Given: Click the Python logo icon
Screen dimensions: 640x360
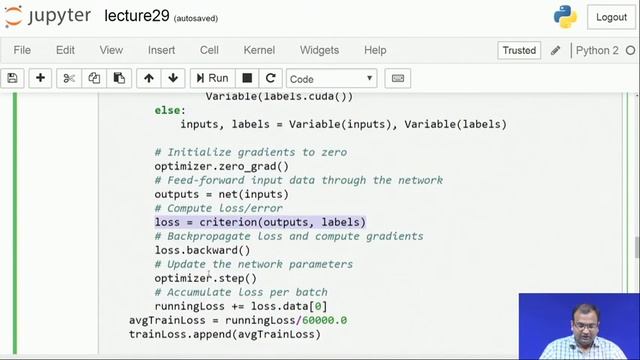Looking at the screenshot, I should (x=565, y=17).
